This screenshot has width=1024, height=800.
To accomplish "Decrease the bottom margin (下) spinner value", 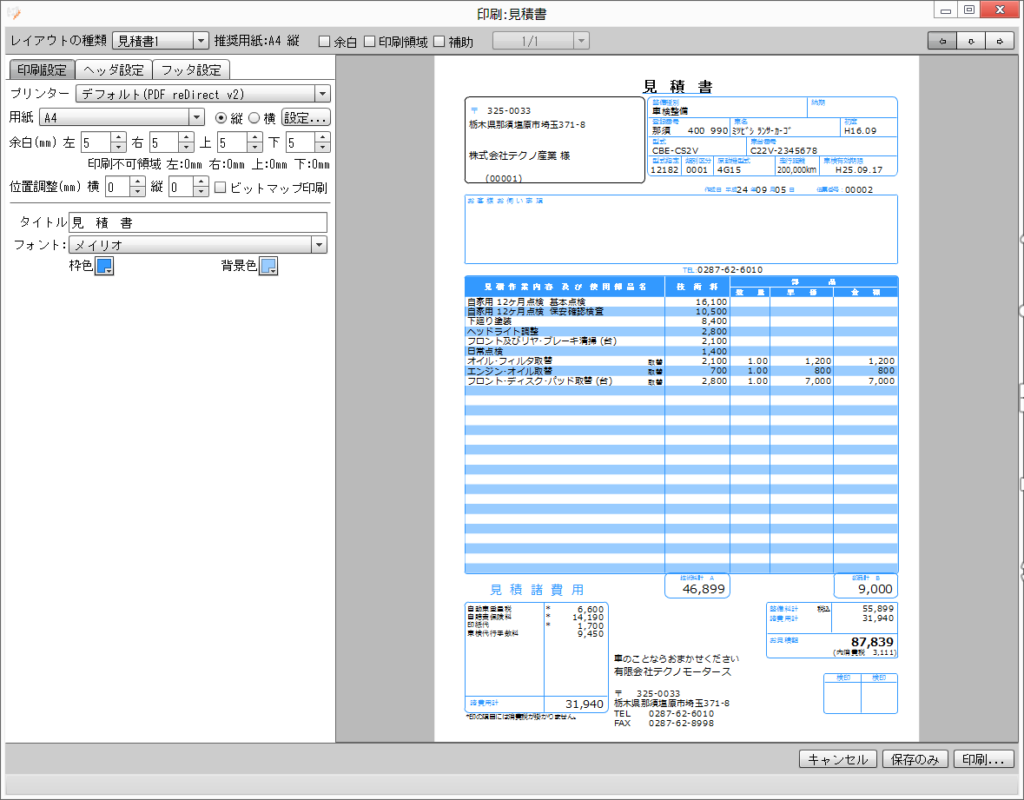I will click(323, 148).
